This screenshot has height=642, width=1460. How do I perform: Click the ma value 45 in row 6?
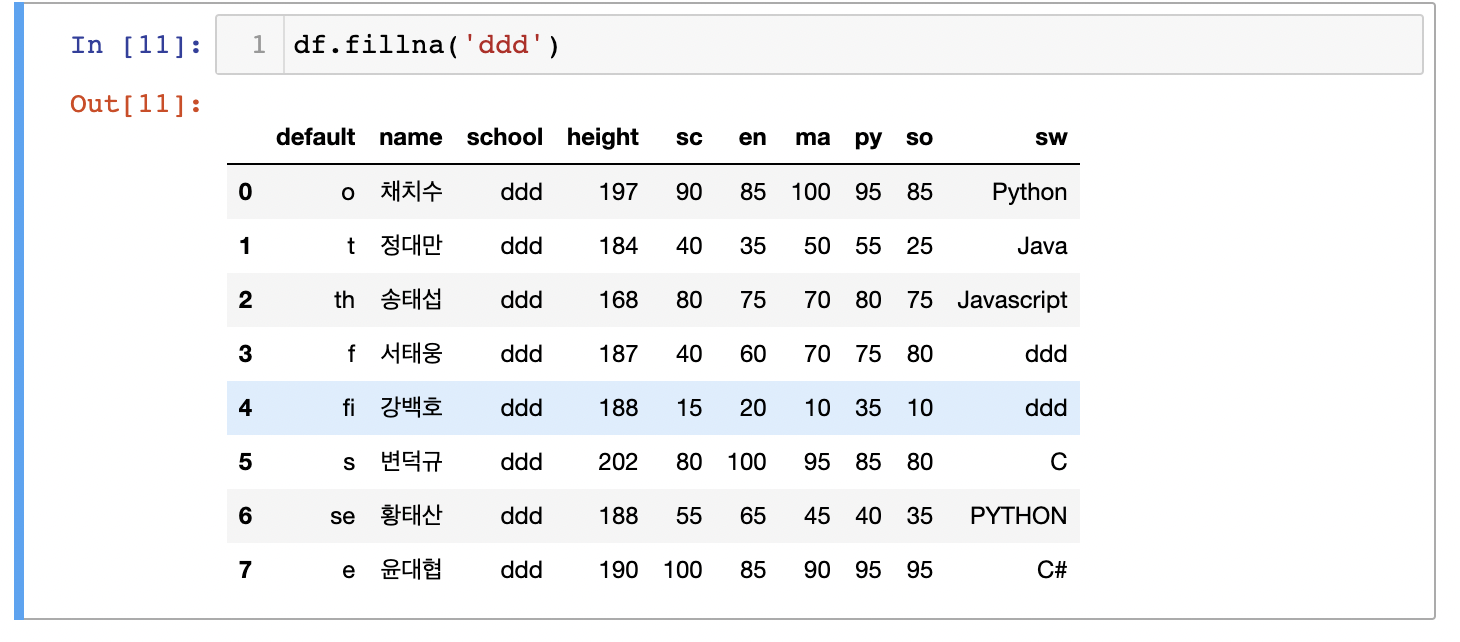(817, 516)
